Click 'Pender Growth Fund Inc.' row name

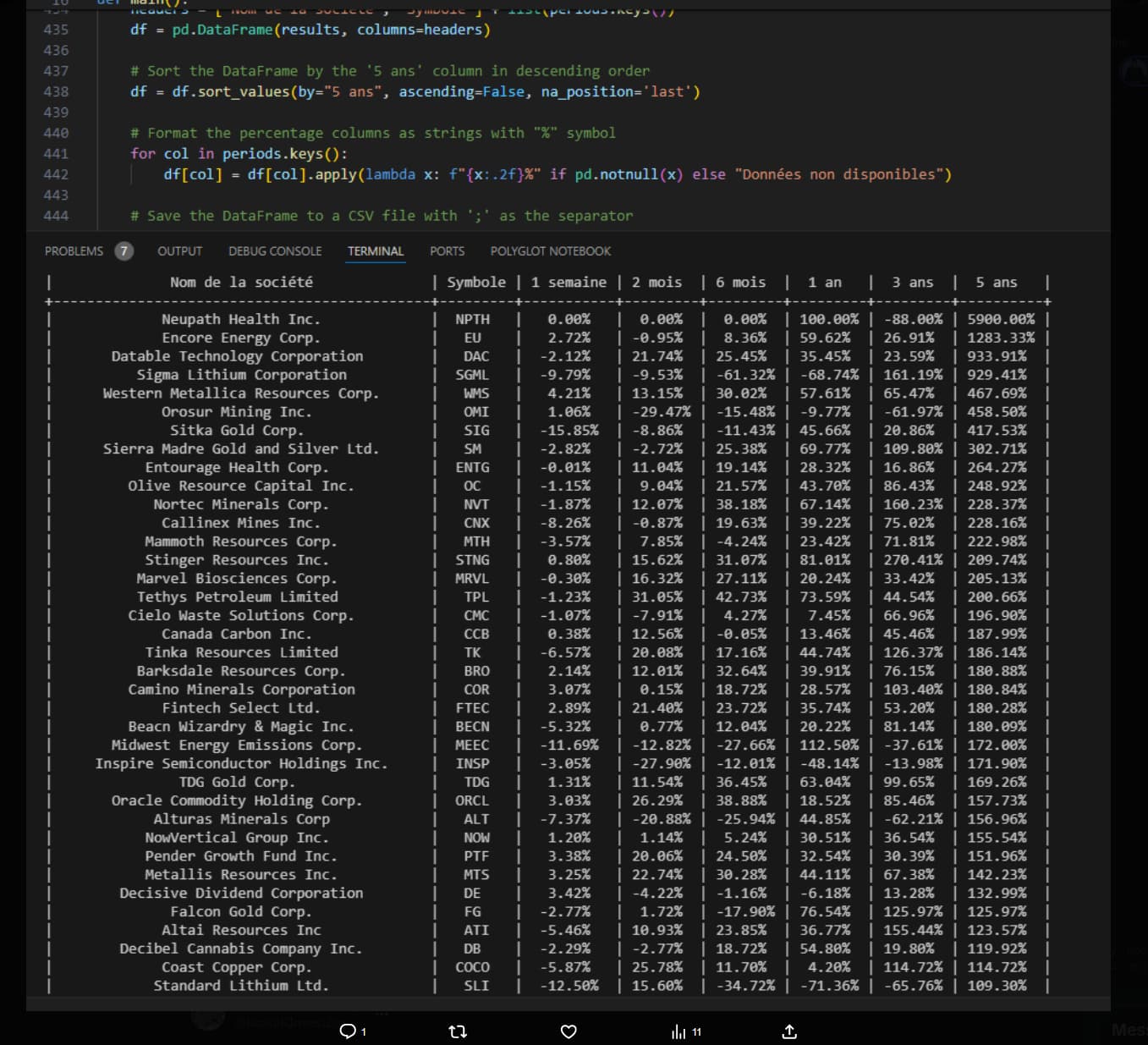tap(241, 856)
